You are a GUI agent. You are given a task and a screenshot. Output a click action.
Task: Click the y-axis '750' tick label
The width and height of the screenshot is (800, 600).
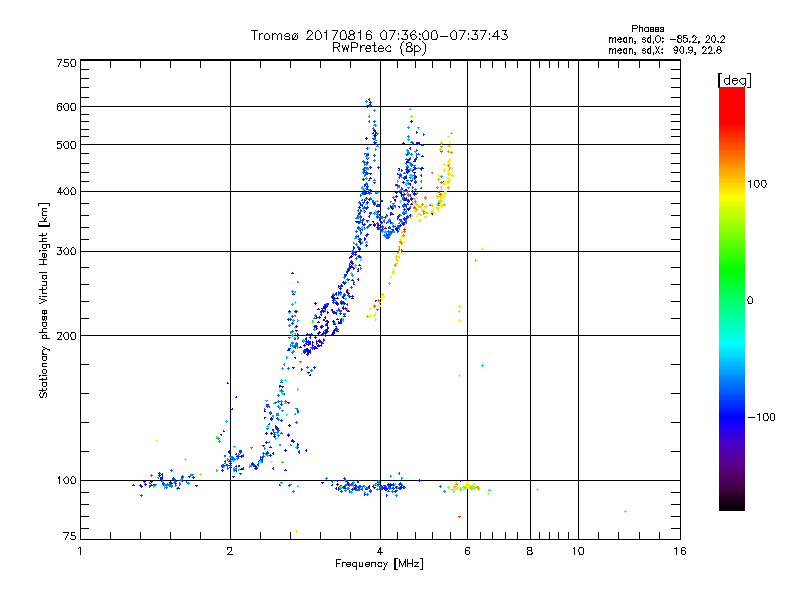(x=66, y=63)
